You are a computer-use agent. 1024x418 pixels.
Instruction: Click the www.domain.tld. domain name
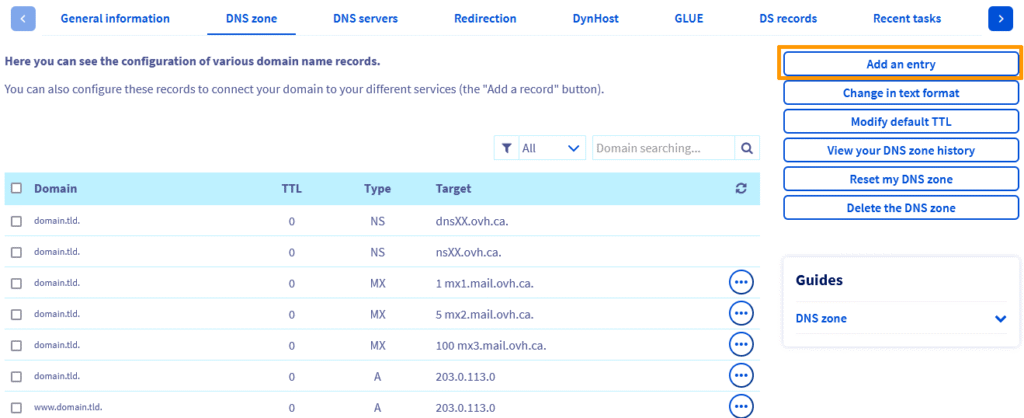pos(68,408)
